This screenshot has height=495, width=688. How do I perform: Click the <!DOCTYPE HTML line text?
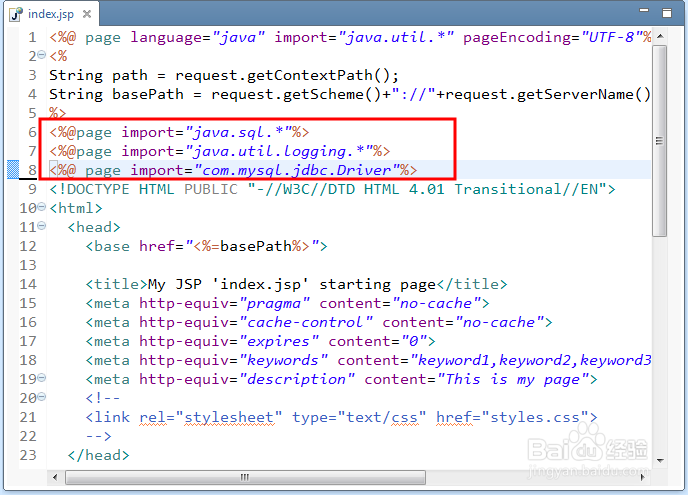point(332,189)
